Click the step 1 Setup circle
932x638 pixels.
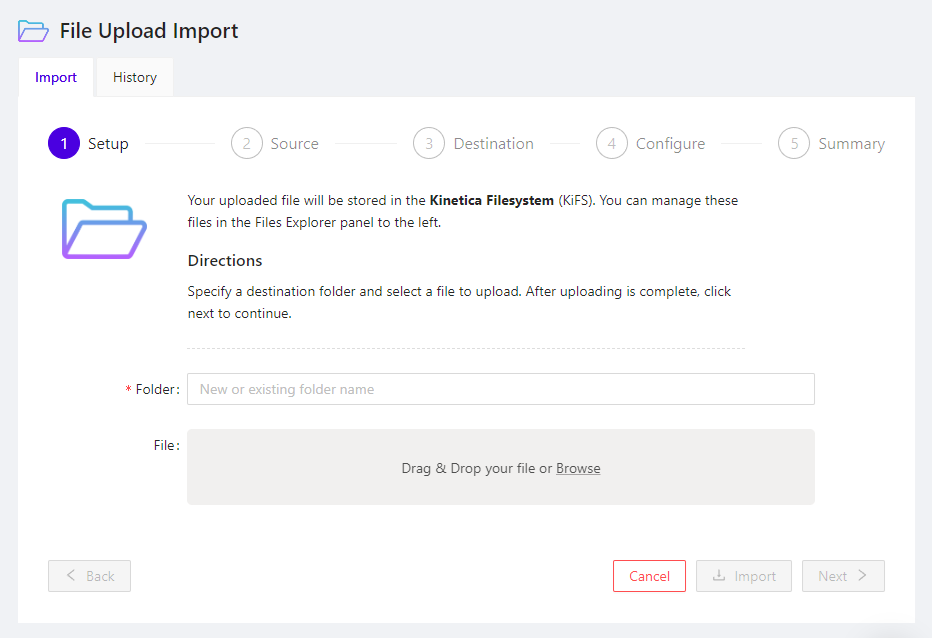(x=64, y=143)
